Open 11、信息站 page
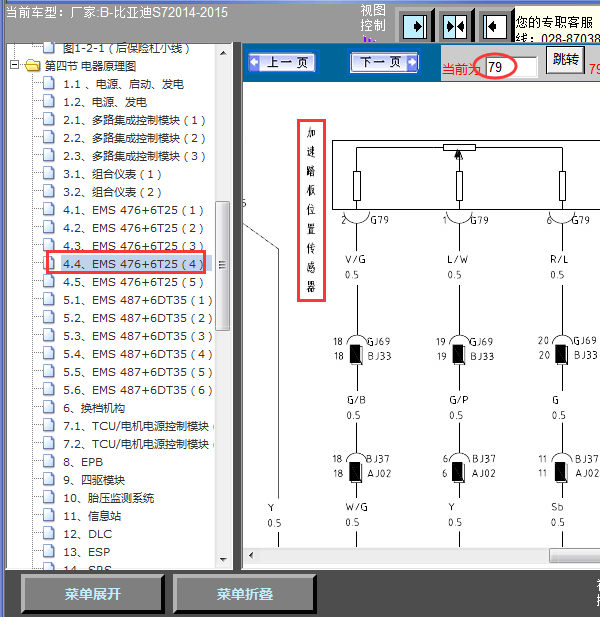 click(92, 516)
